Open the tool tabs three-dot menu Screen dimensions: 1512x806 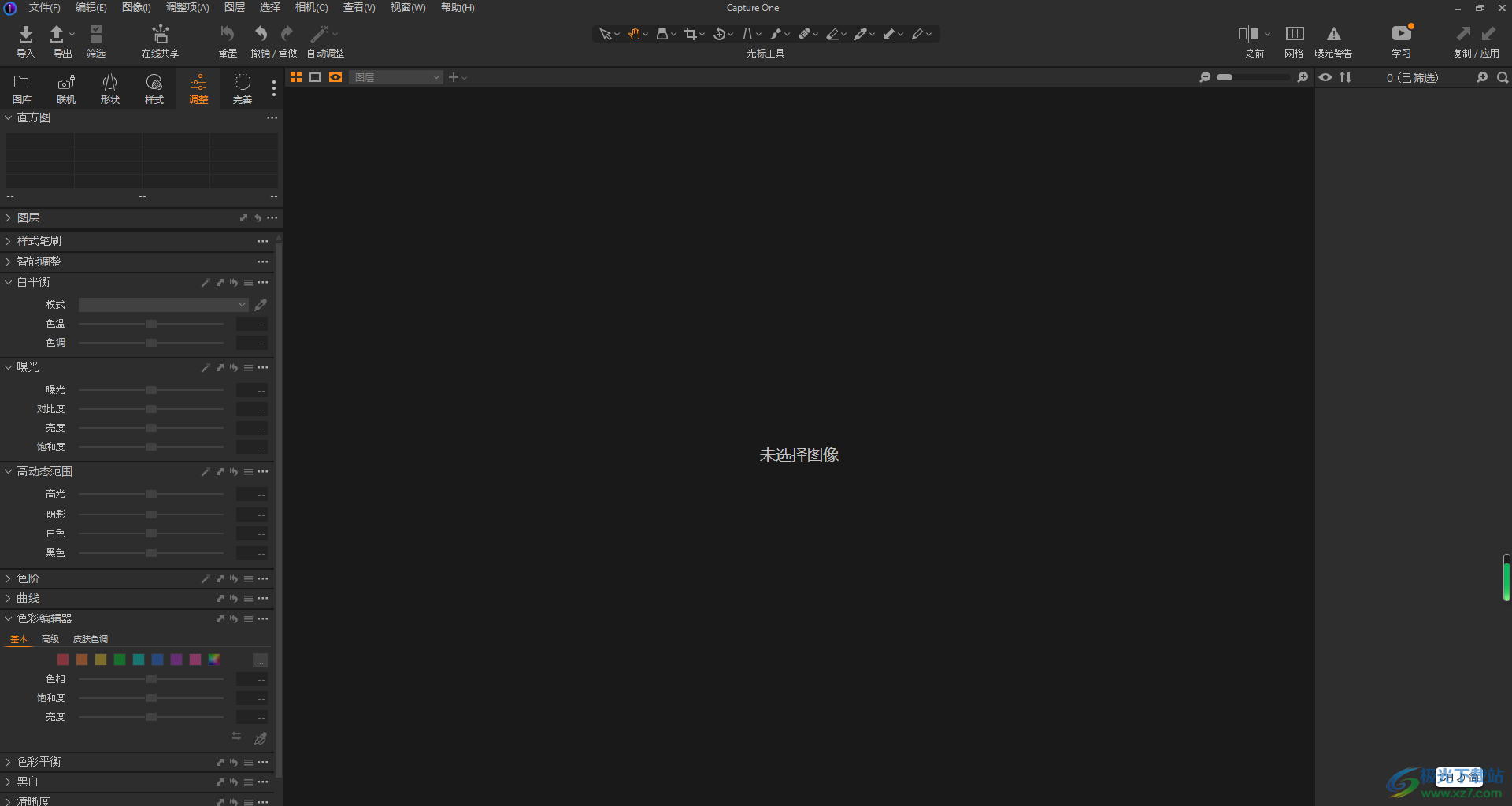pos(274,88)
